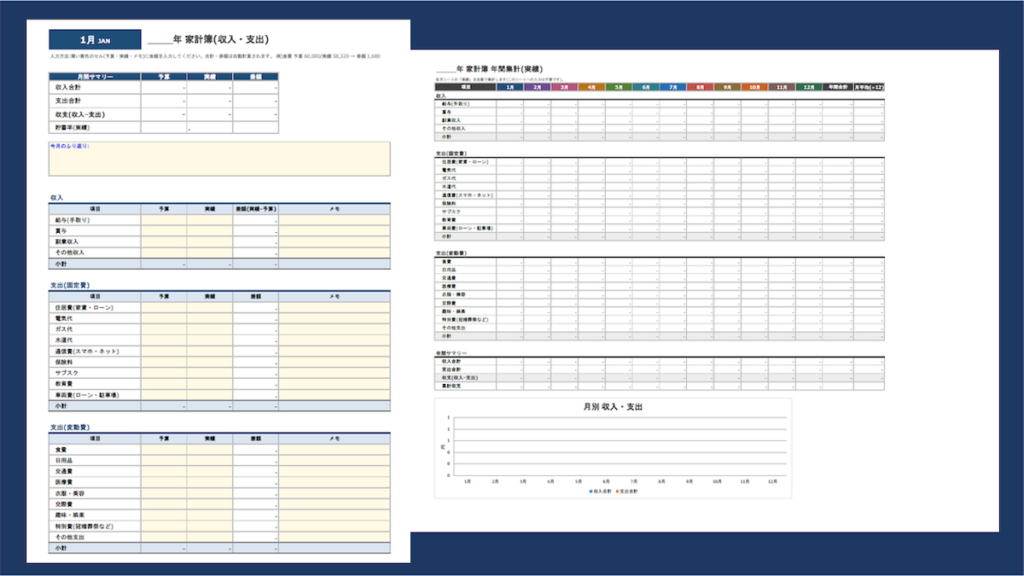The height and width of the screenshot is (576, 1024).
Task: Select 趣味・娯楽 label on monthly sheet
Action: (70, 515)
